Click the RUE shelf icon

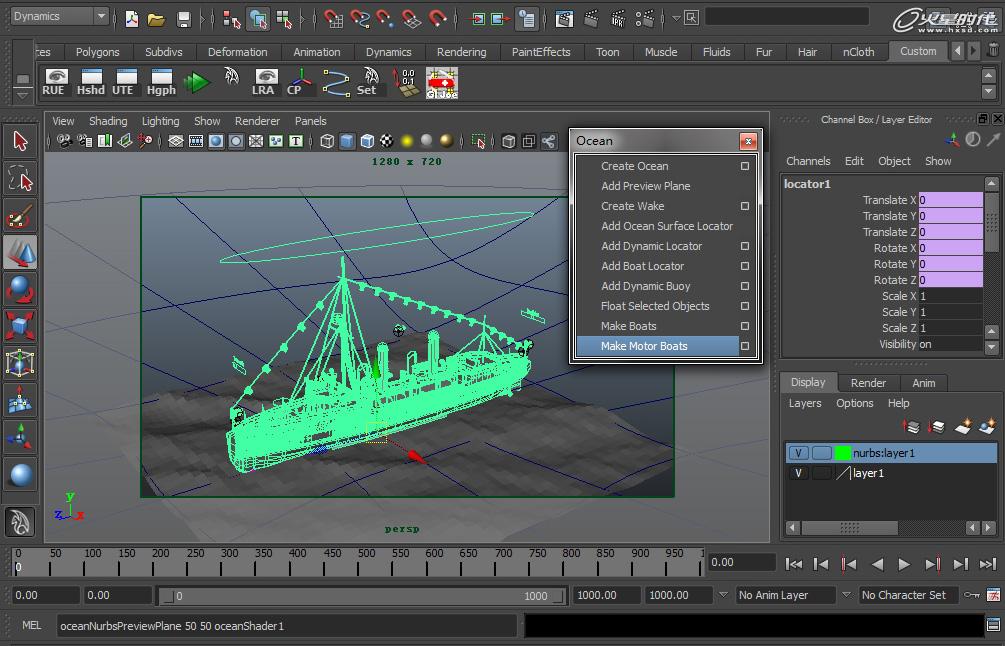click(x=56, y=81)
